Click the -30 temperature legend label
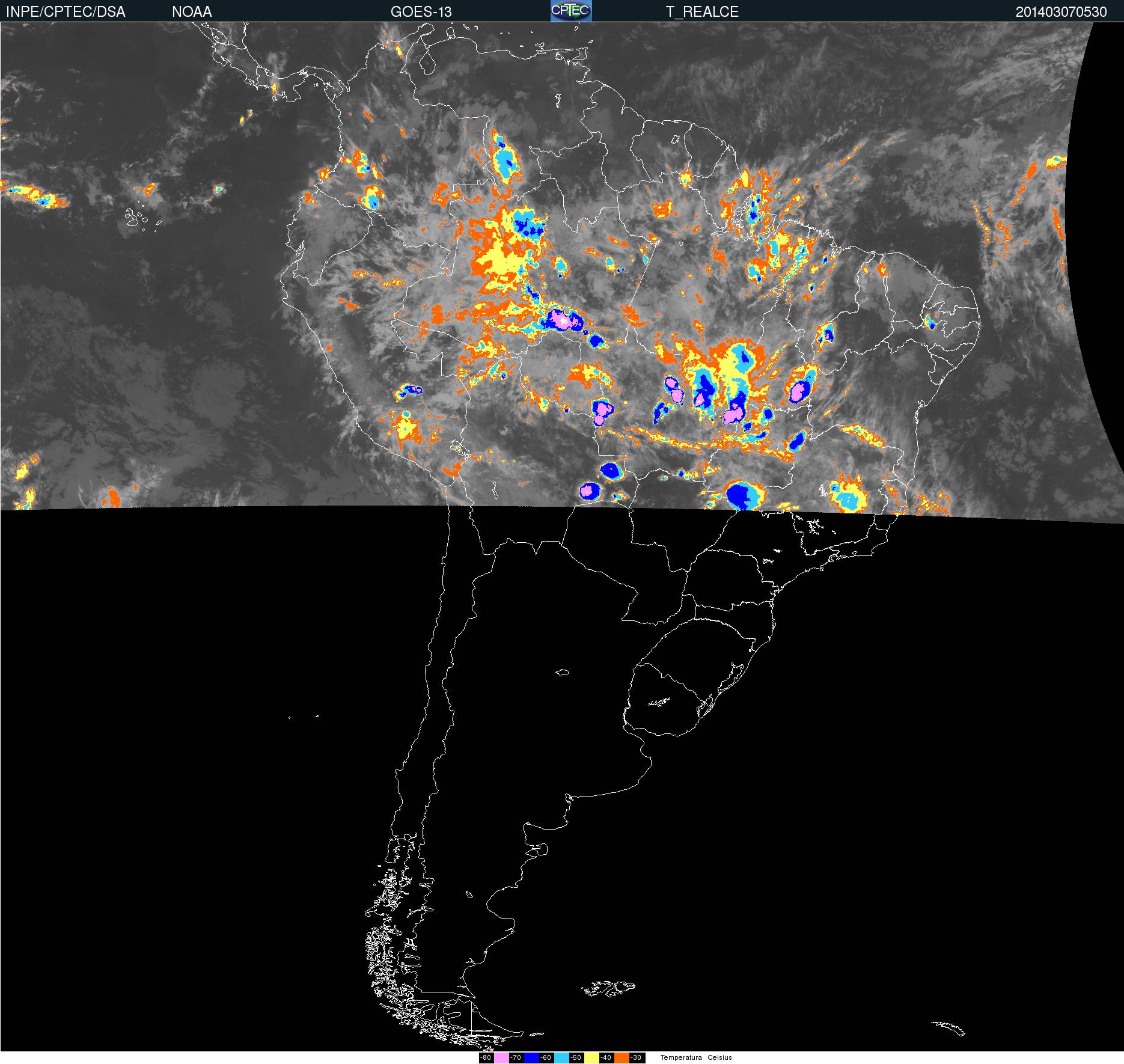Image resolution: width=1124 pixels, height=1064 pixels. click(637, 1057)
